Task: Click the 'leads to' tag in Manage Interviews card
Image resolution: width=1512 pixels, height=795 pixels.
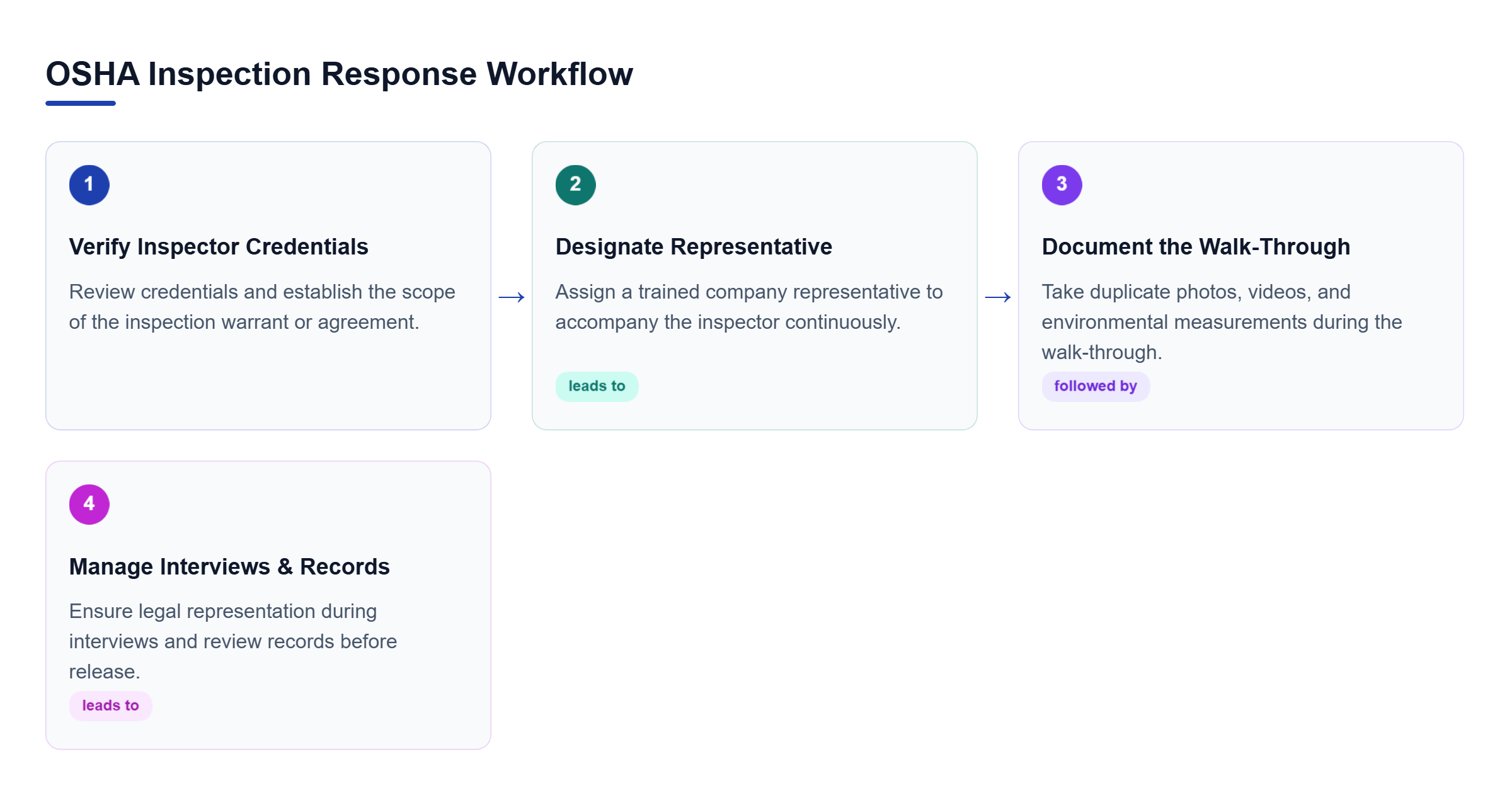Action: tap(110, 706)
